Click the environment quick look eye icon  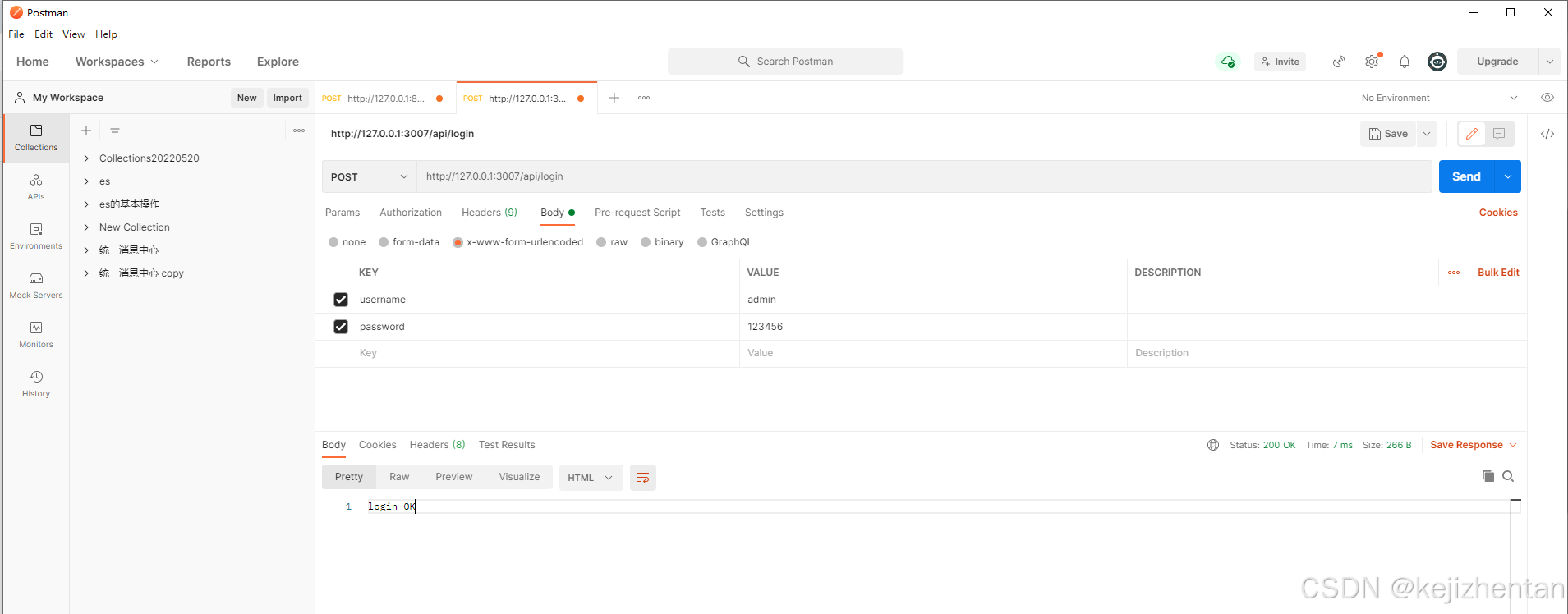pyautogui.click(x=1547, y=98)
